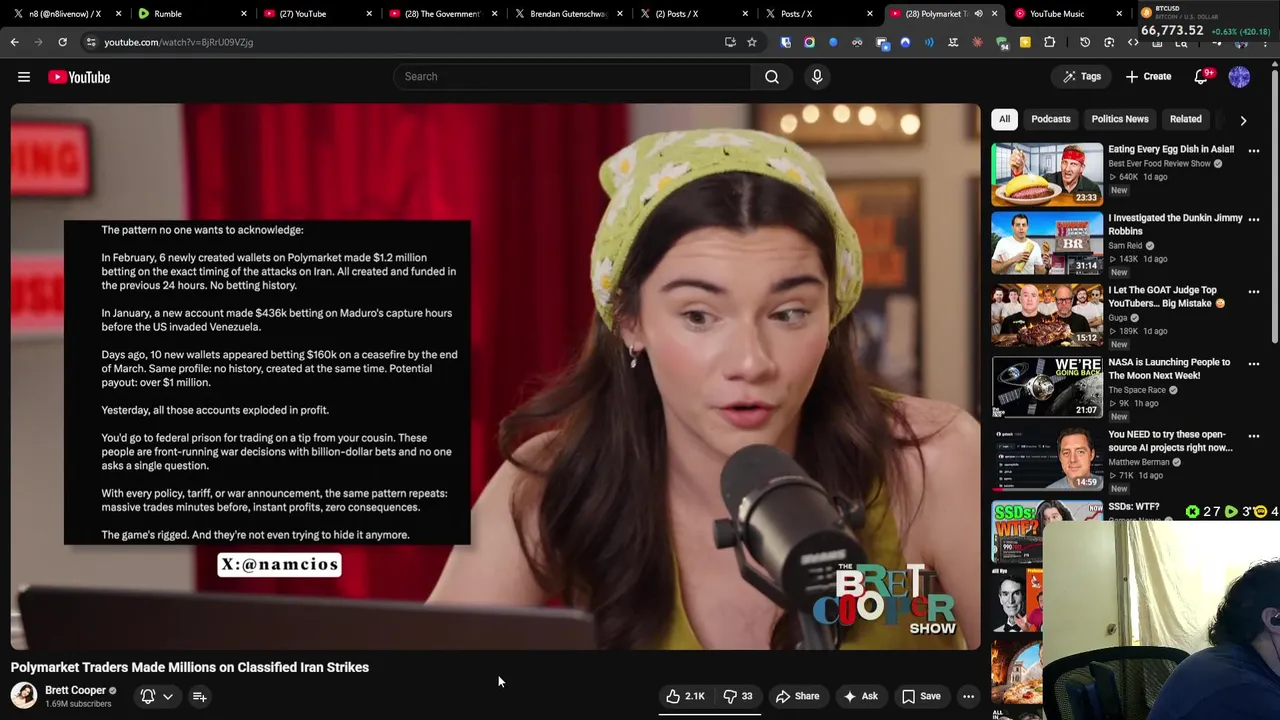Click the video player area to pause
Image resolution: width=1280 pixels, height=720 pixels.
pyautogui.click(x=496, y=377)
